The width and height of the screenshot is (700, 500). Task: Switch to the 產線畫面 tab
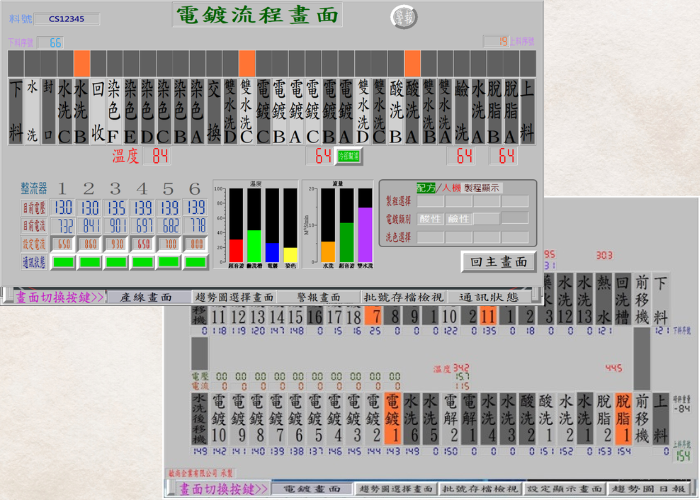tap(146, 297)
